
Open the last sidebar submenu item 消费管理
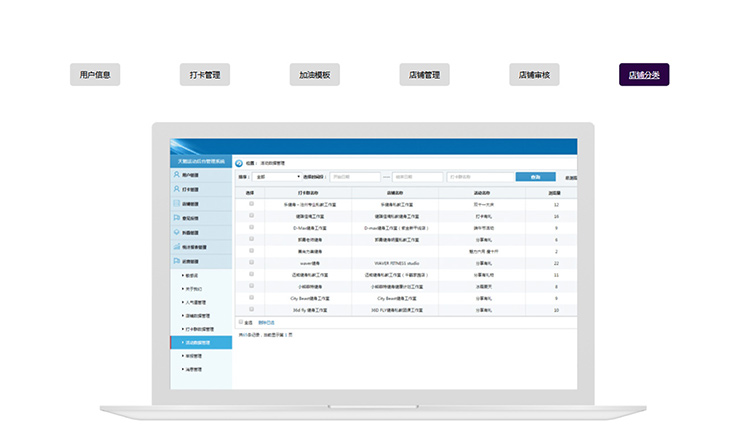tap(194, 369)
